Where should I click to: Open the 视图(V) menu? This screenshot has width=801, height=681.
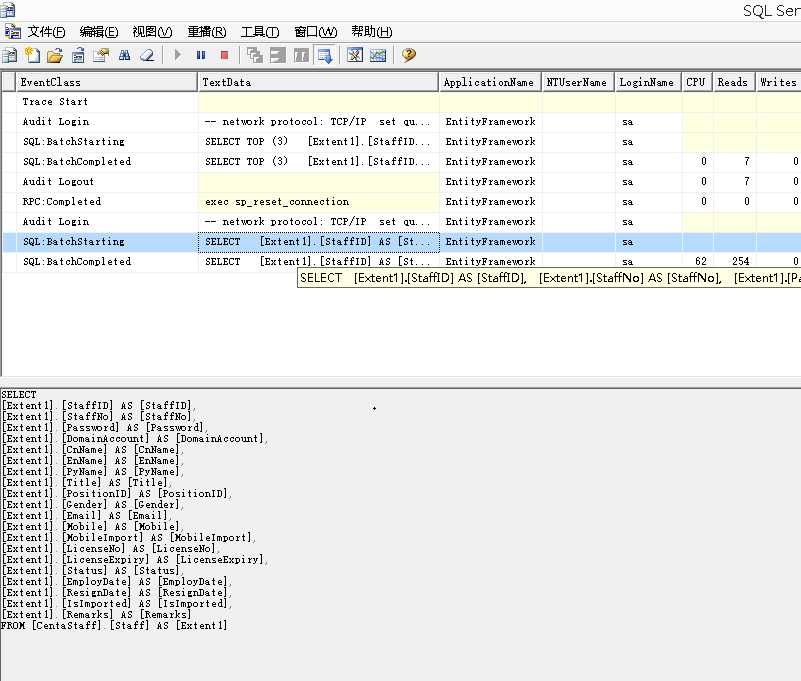152,32
